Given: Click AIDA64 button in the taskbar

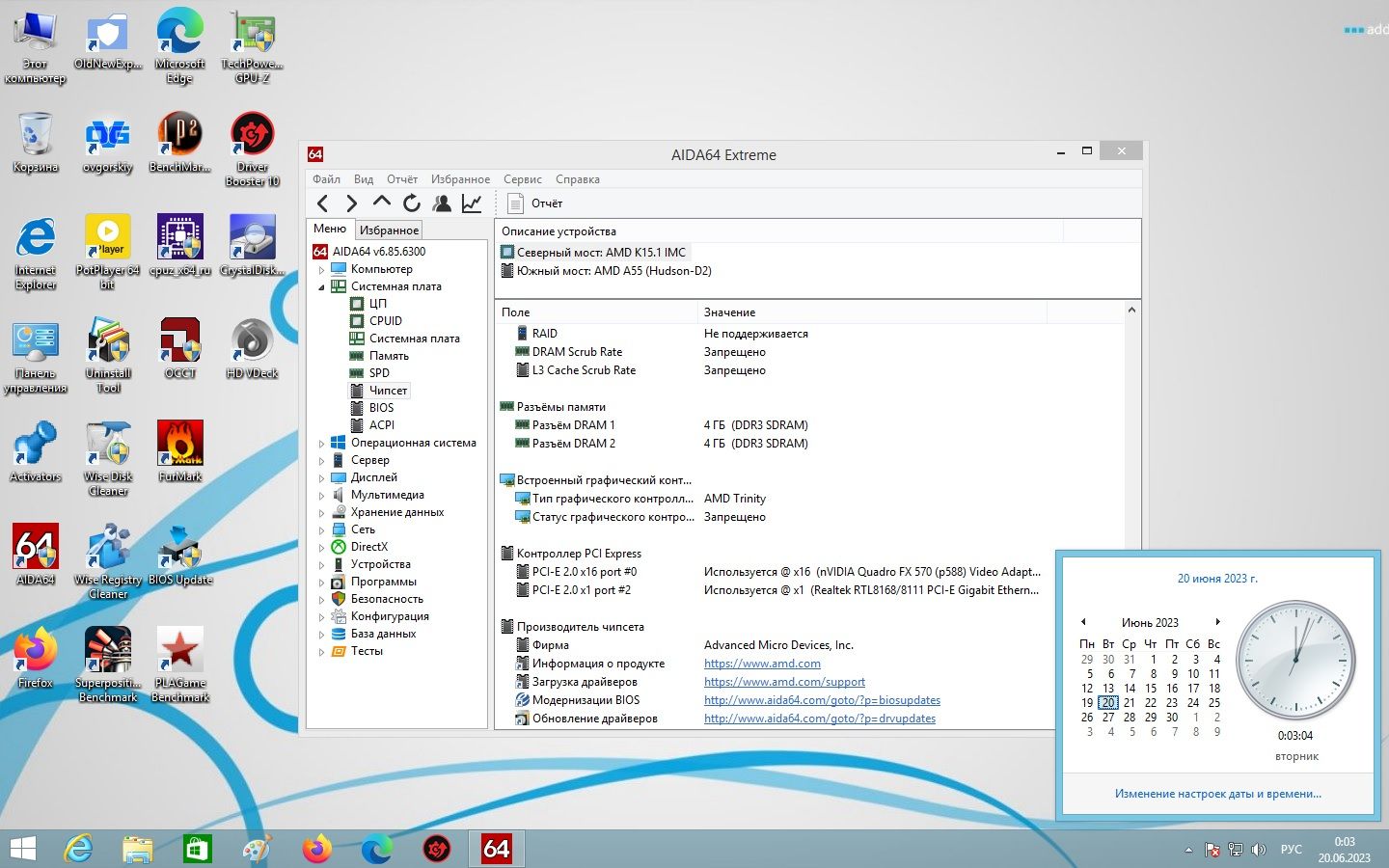Looking at the screenshot, I should pos(497,849).
